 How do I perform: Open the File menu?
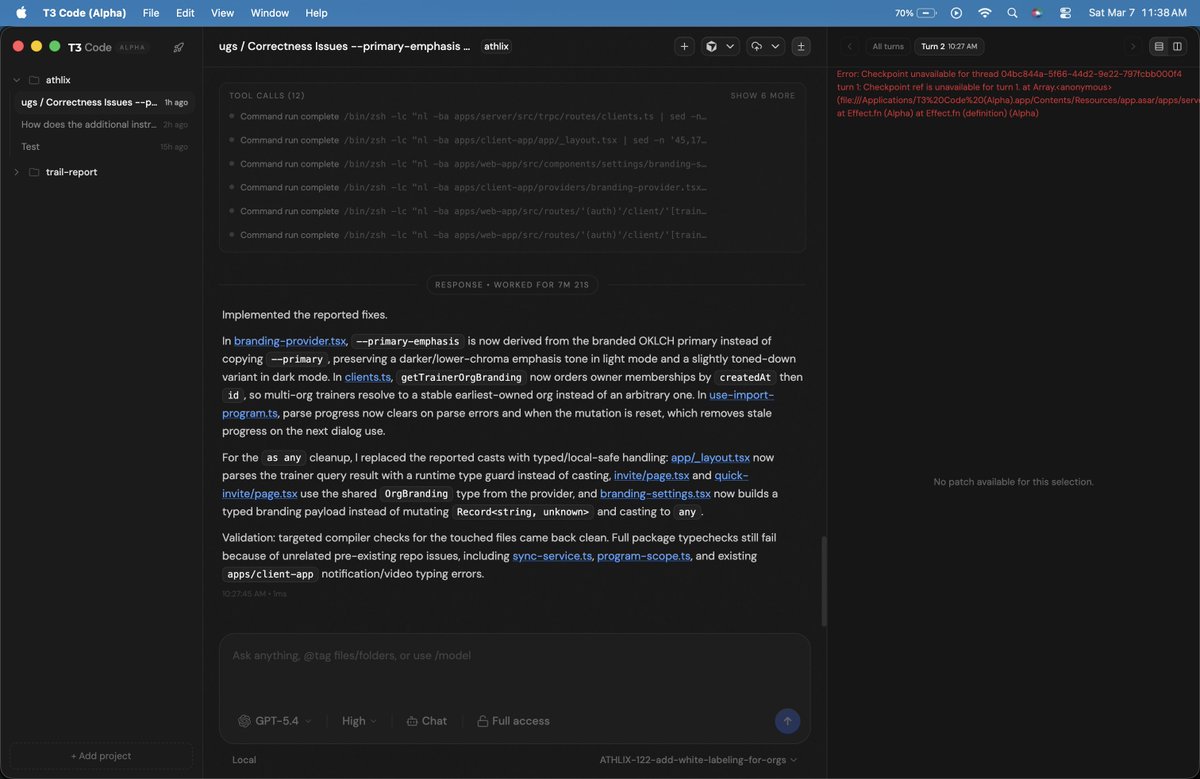[x=151, y=13]
